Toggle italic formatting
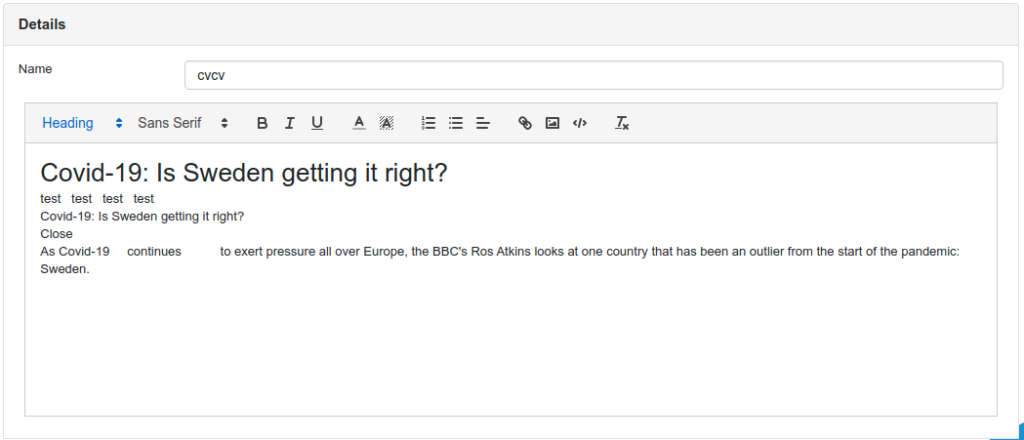The height and width of the screenshot is (440, 1024). [289, 123]
